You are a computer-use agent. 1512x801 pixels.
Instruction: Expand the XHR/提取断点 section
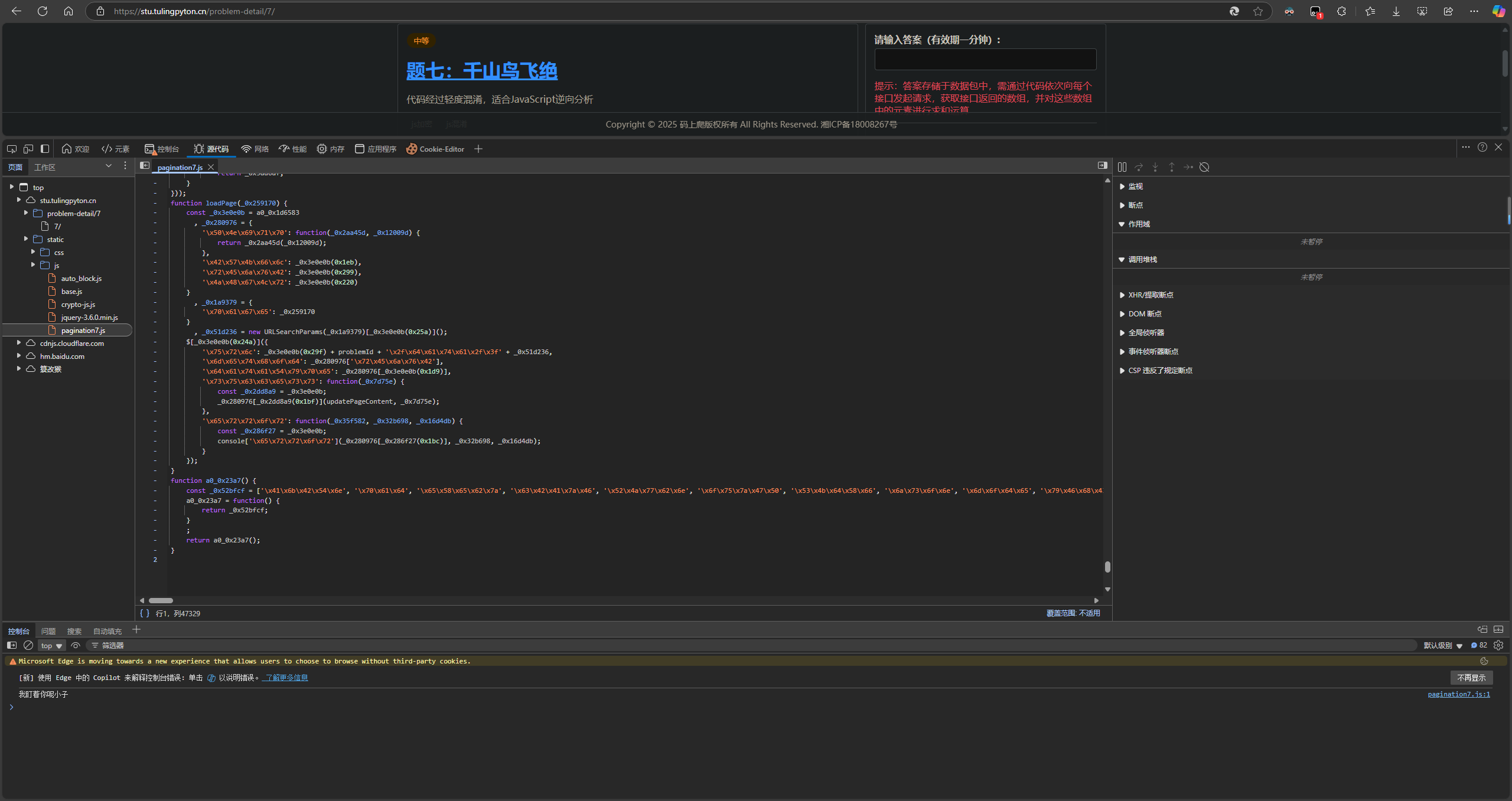pyautogui.click(x=1150, y=295)
